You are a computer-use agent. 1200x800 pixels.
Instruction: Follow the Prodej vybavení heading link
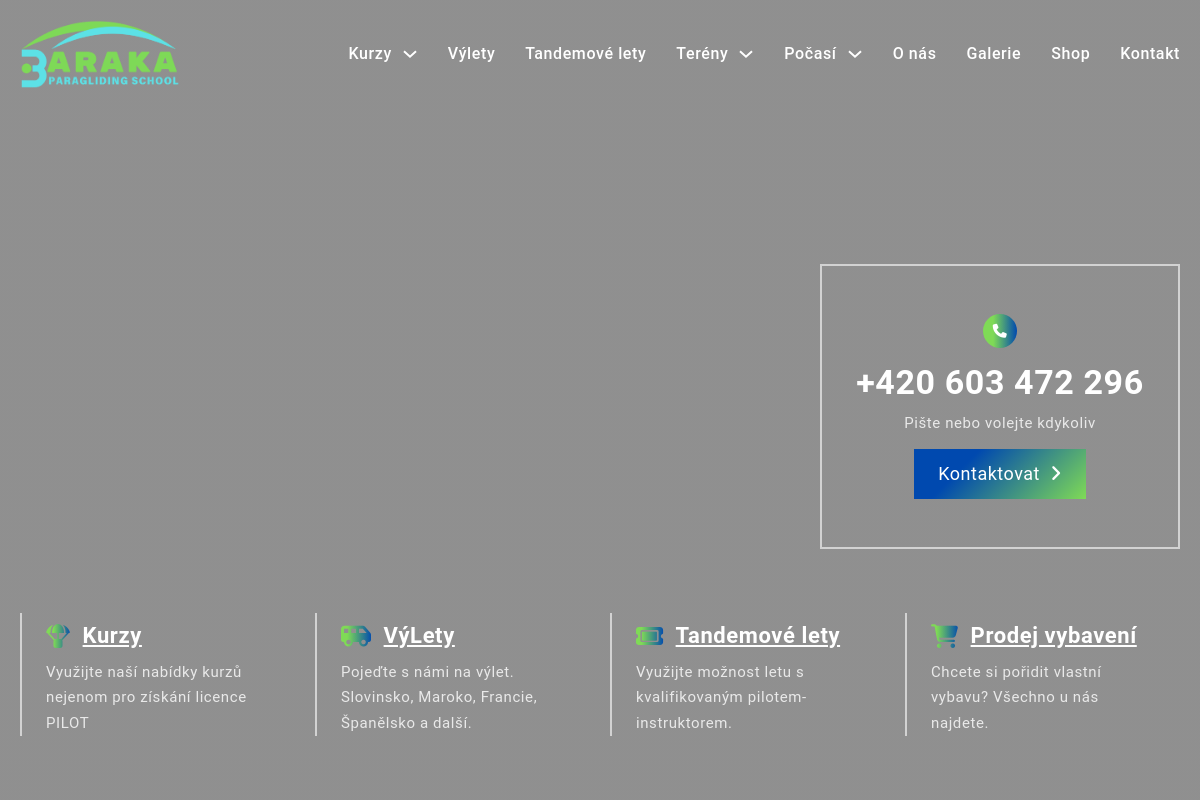1053,636
